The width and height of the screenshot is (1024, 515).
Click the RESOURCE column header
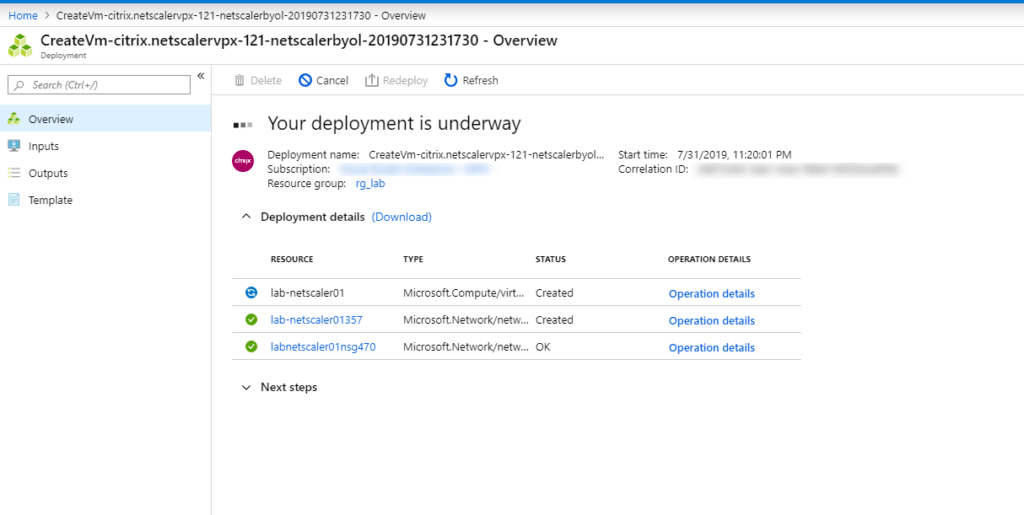[292, 259]
